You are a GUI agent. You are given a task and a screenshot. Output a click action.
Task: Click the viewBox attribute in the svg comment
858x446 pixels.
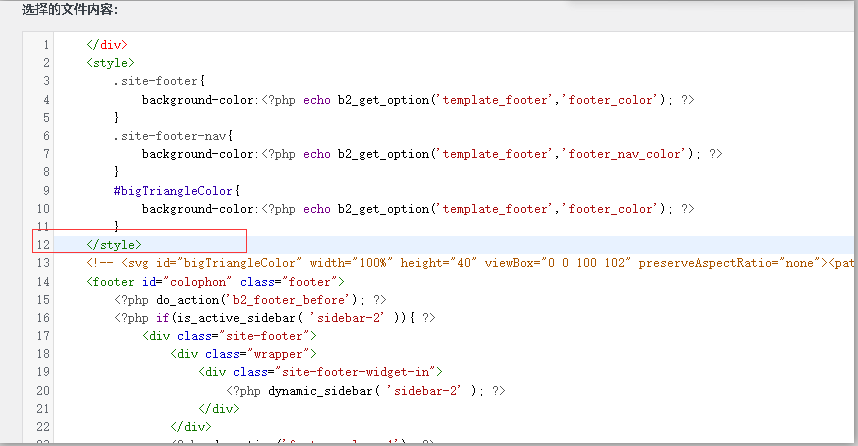[x=508, y=263]
